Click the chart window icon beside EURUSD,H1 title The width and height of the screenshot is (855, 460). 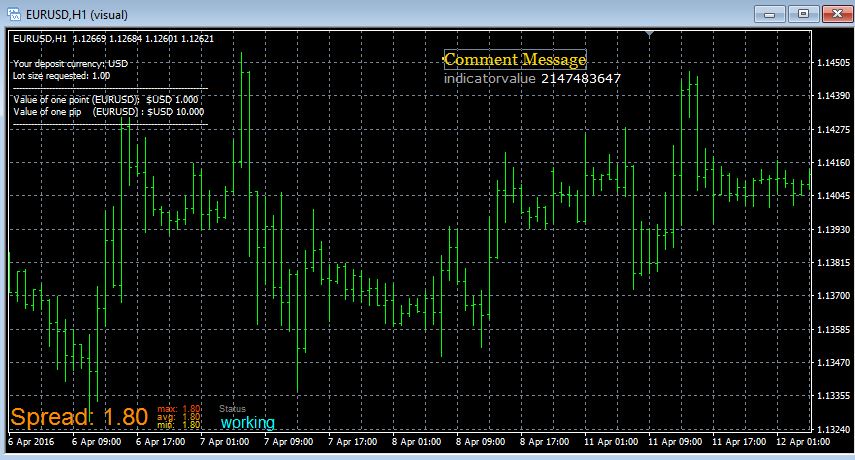point(14,14)
